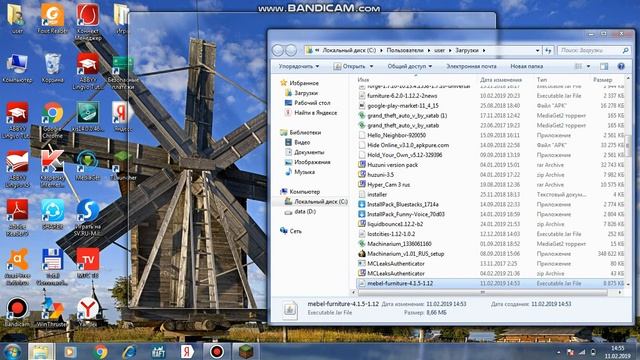Open the Bandicam recorder in the taskbar
Screen dimensions: 640x360
coord(217,351)
